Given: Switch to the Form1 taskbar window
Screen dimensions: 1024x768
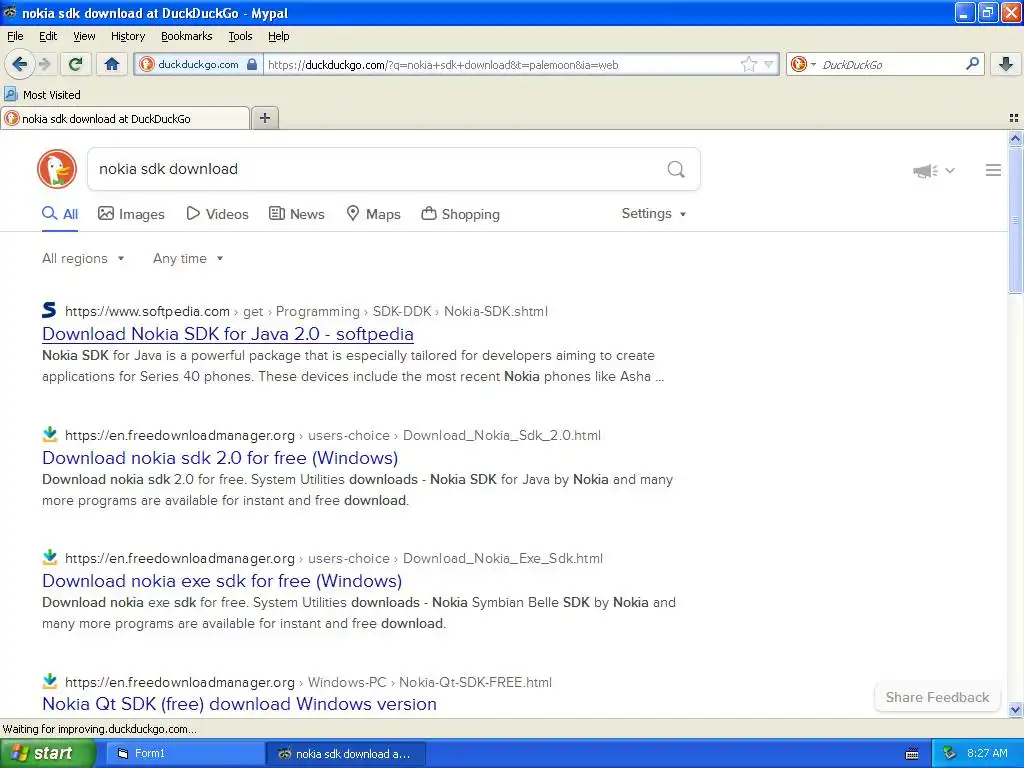Looking at the screenshot, I should (x=185, y=754).
